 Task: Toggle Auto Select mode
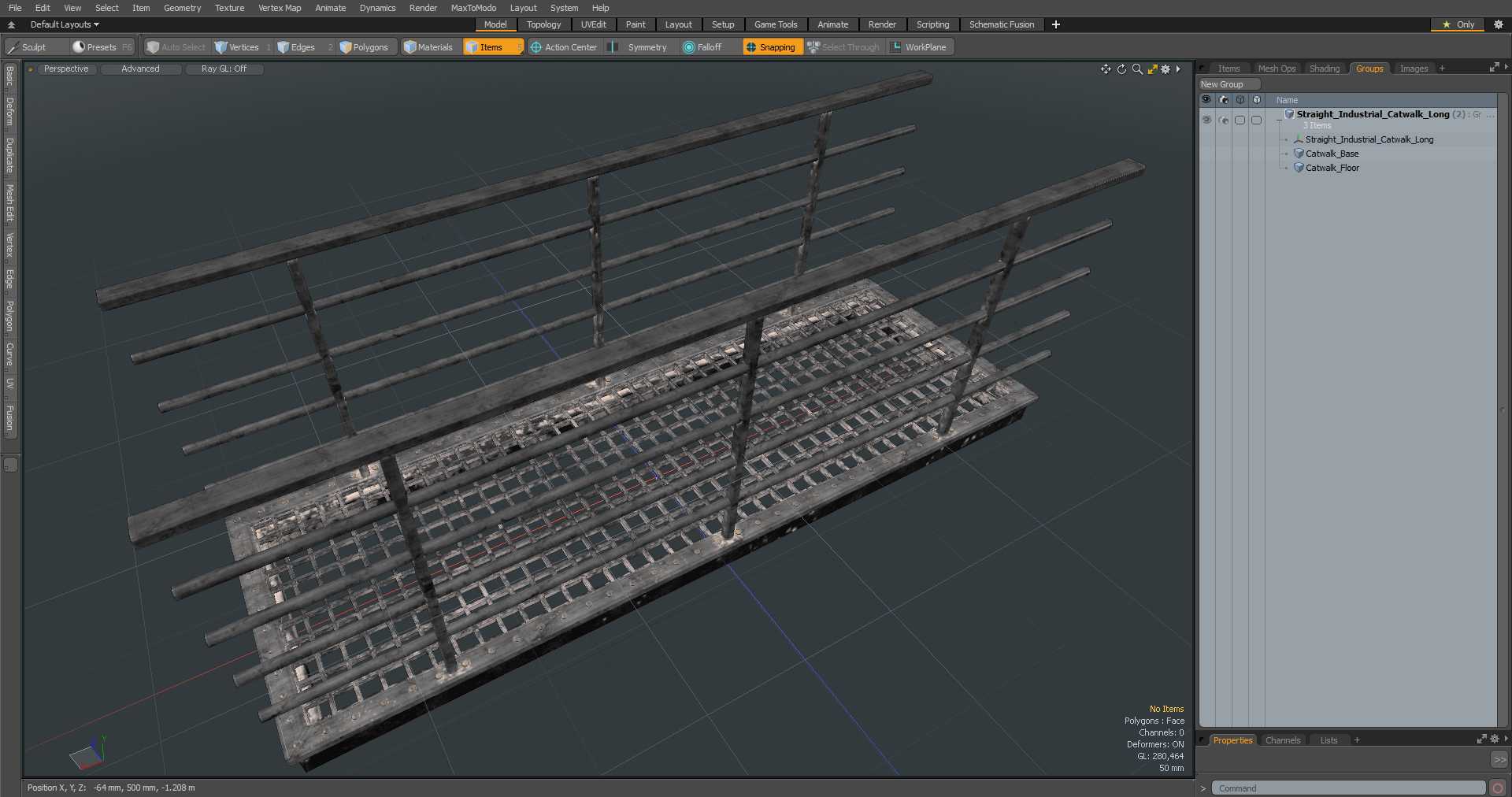pyautogui.click(x=176, y=47)
